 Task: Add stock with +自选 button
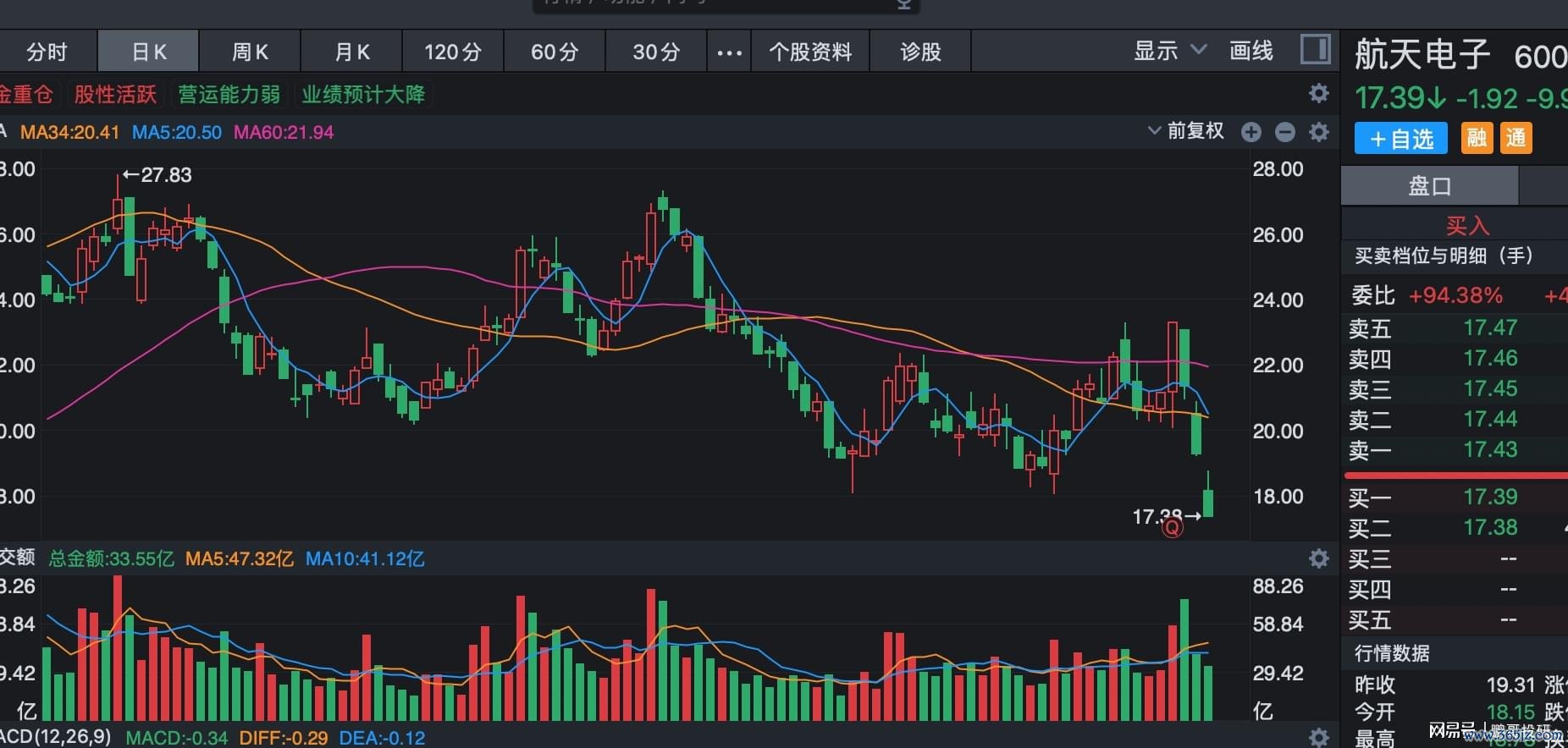click(1401, 139)
